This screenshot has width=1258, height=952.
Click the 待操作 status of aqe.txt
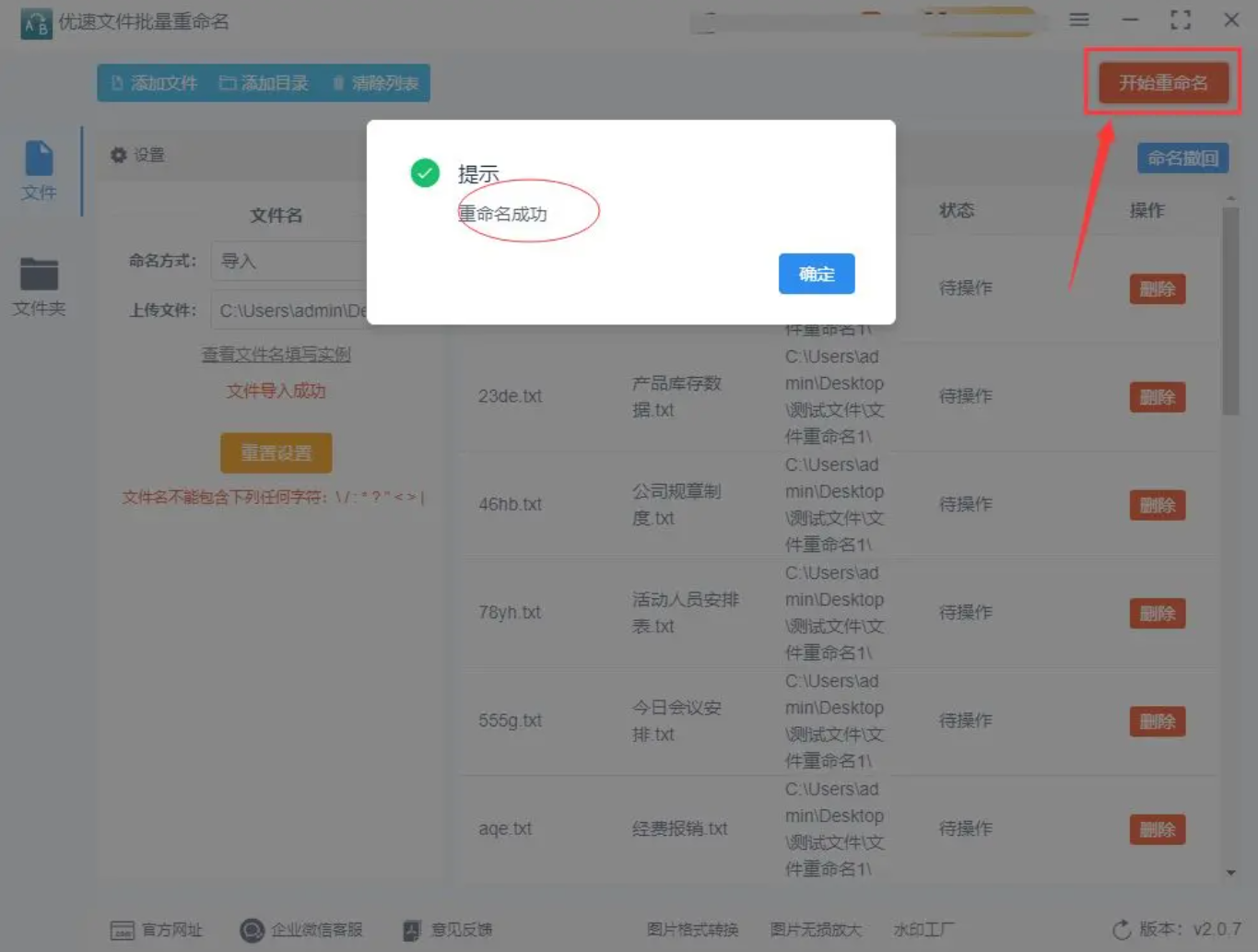click(x=966, y=829)
